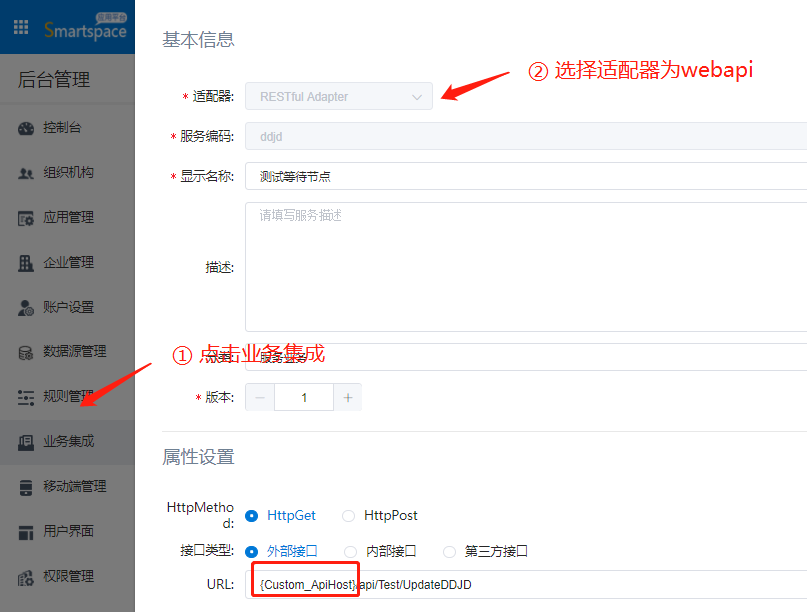
Task: Select the HttpGet radio button
Action: (x=251, y=516)
